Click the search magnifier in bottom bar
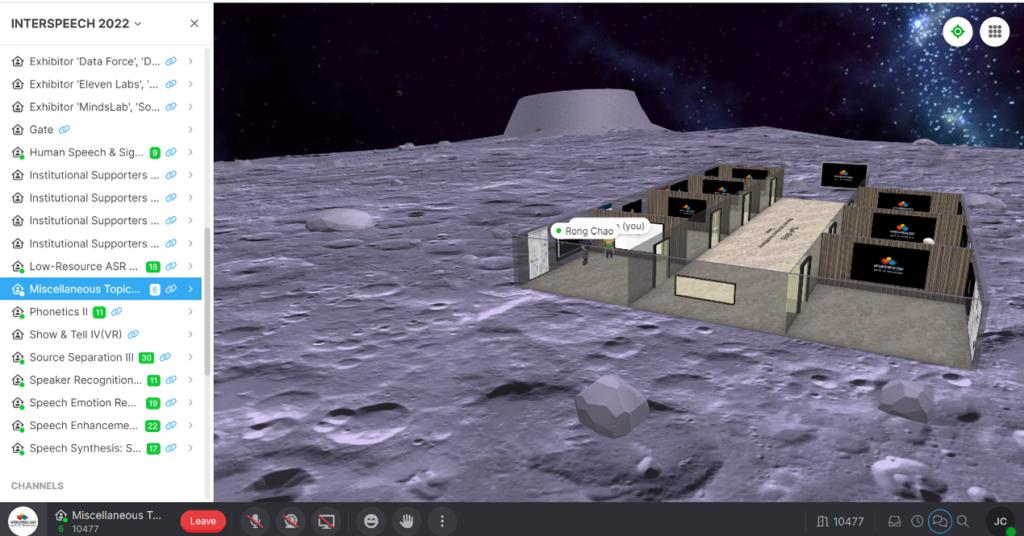Viewport: 1024px width, 536px height. click(x=962, y=521)
